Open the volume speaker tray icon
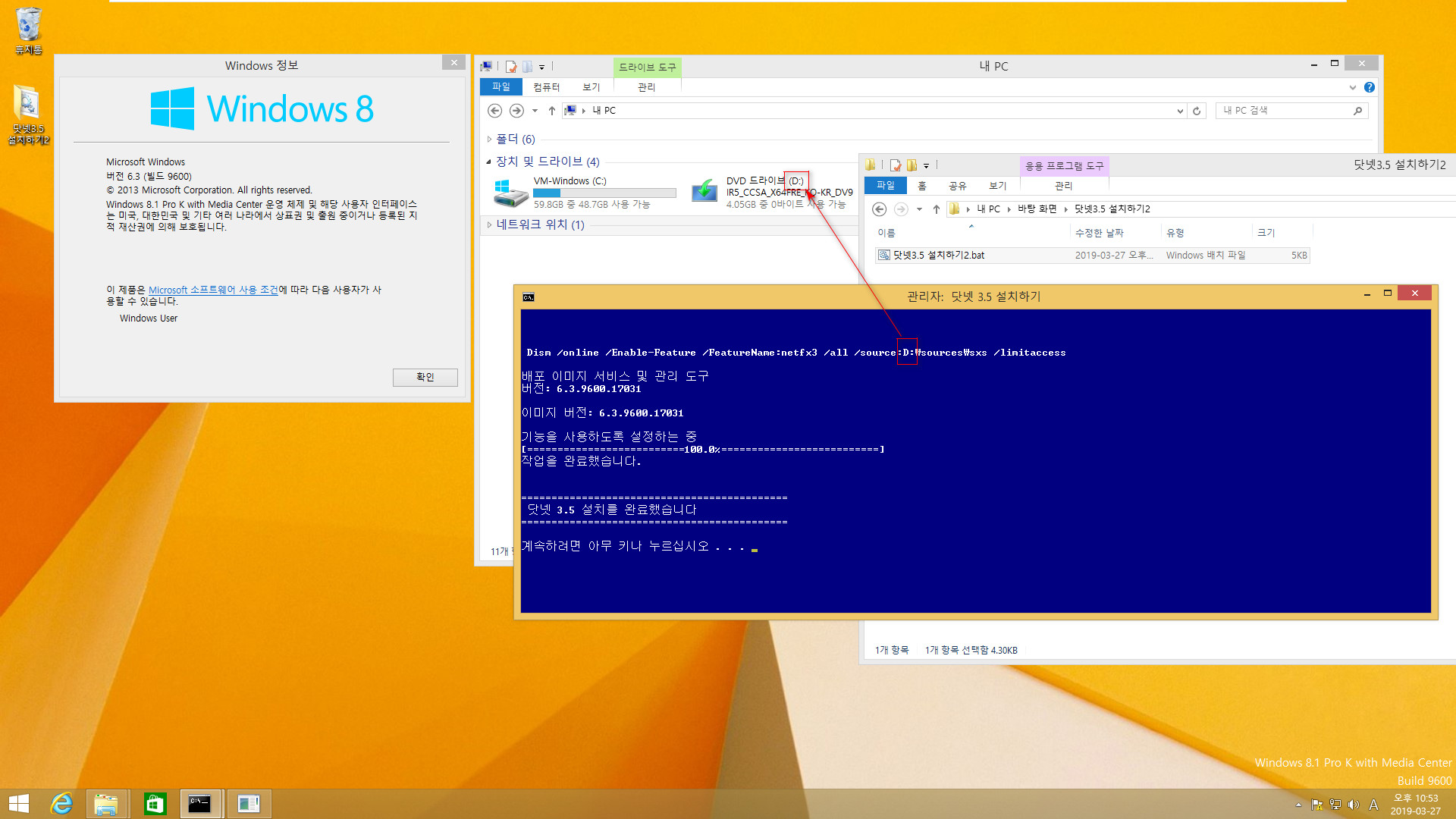Image resolution: width=1456 pixels, height=819 pixels. point(1354,805)
